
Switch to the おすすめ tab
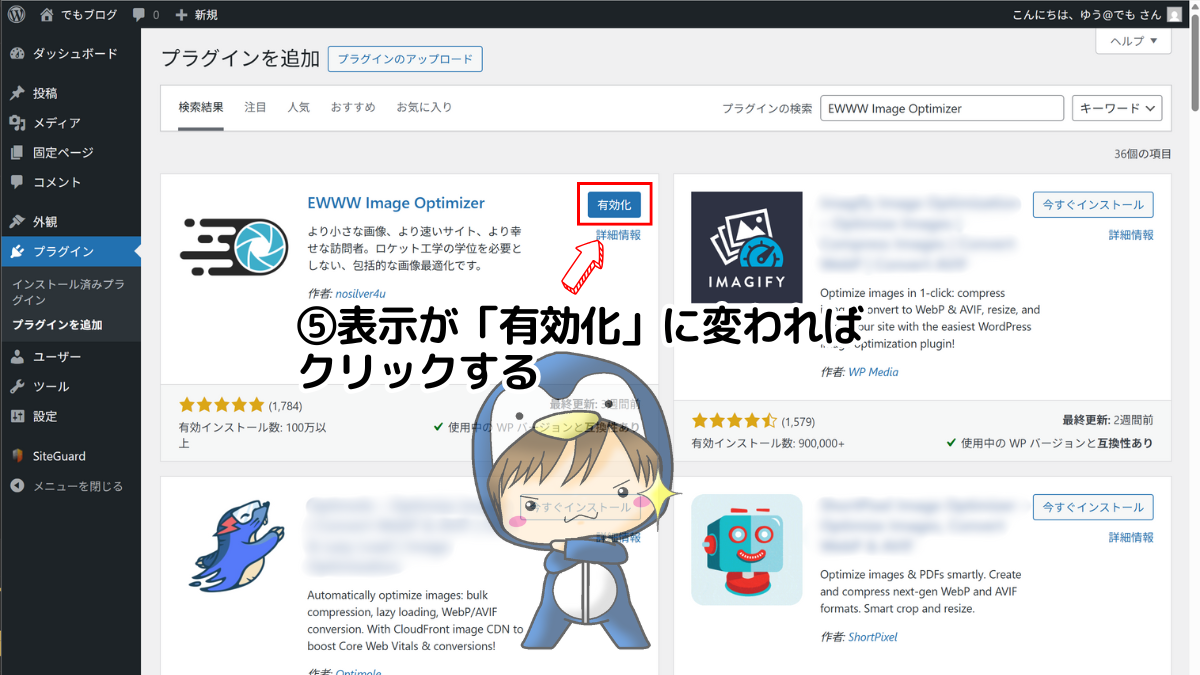[x=353, y=107]
